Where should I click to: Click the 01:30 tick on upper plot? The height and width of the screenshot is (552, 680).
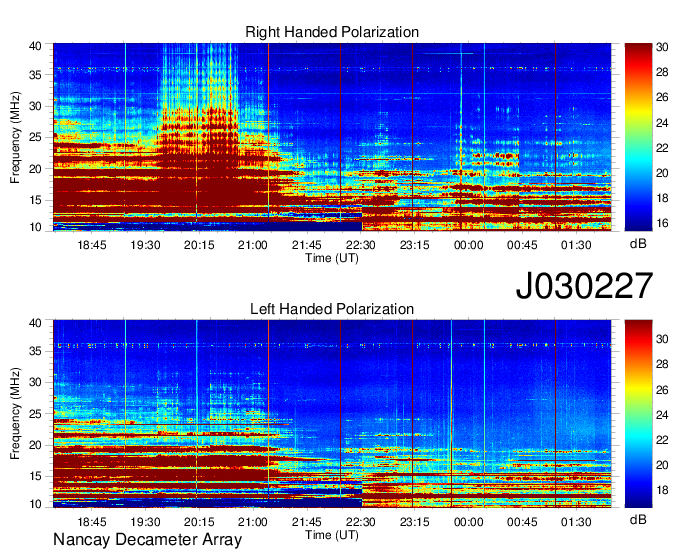tap(576, 245)
